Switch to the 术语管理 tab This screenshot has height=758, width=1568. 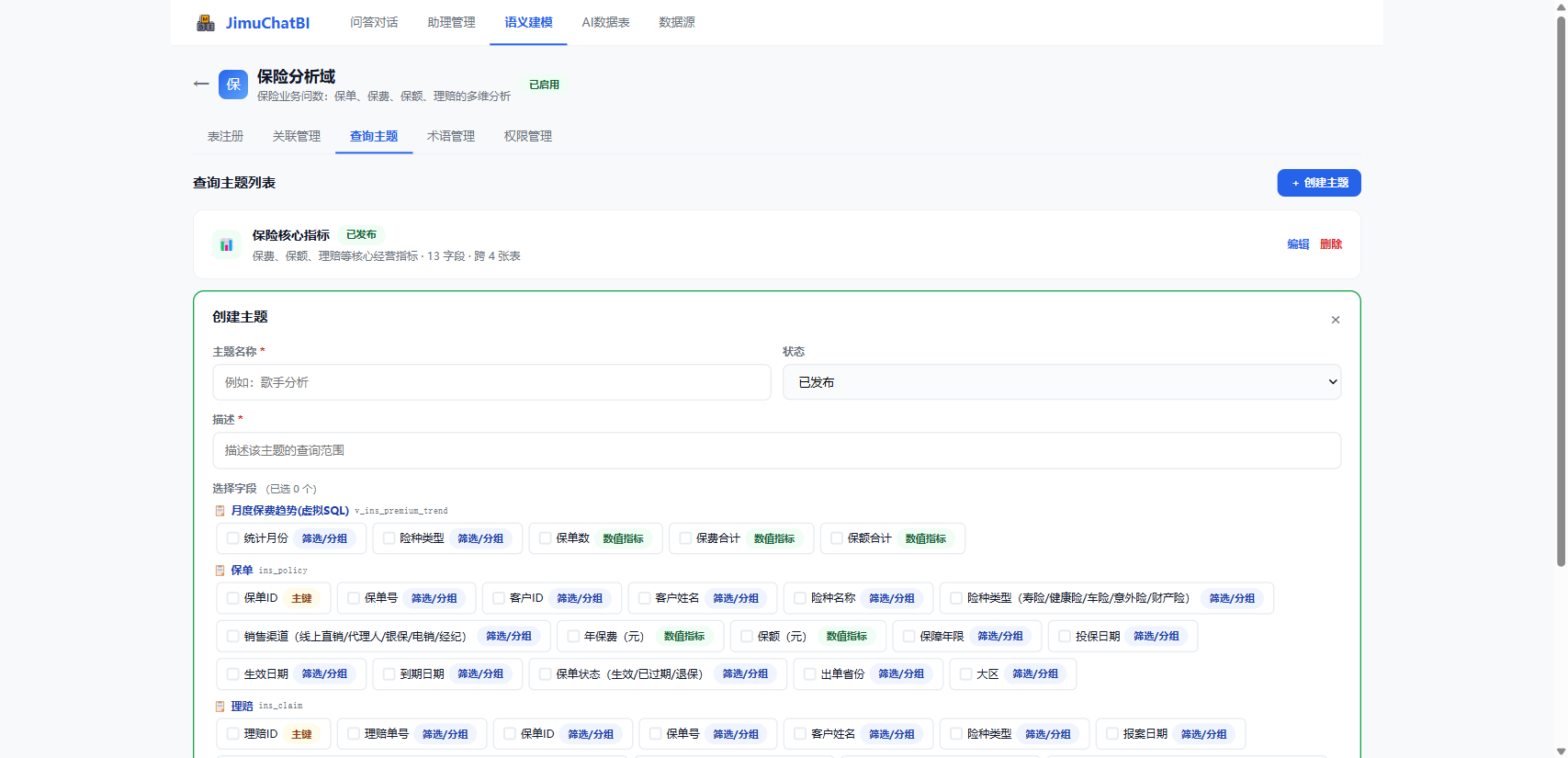(x=451, y=136)
